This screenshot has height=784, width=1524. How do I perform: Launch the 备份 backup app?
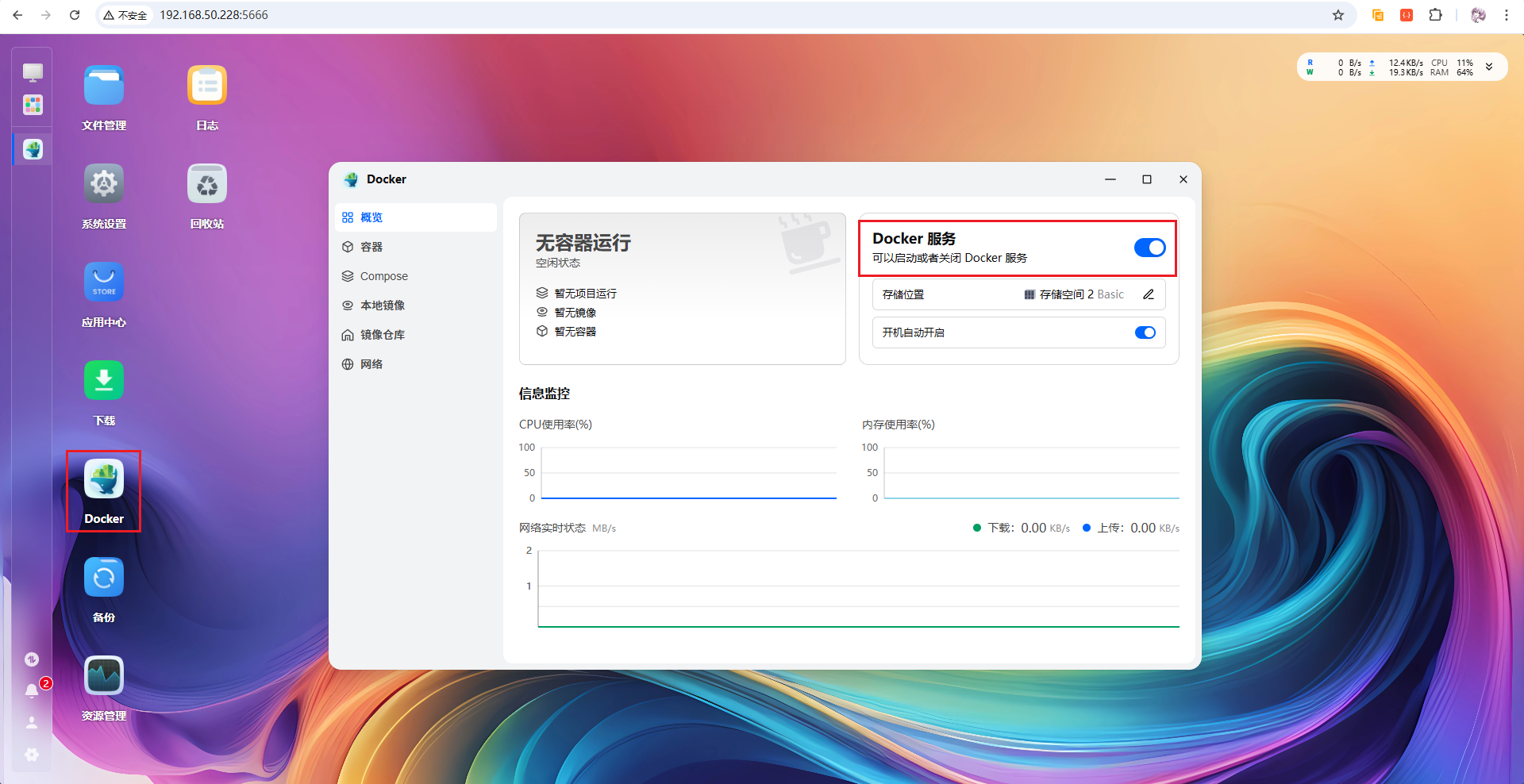click(104, 578)
